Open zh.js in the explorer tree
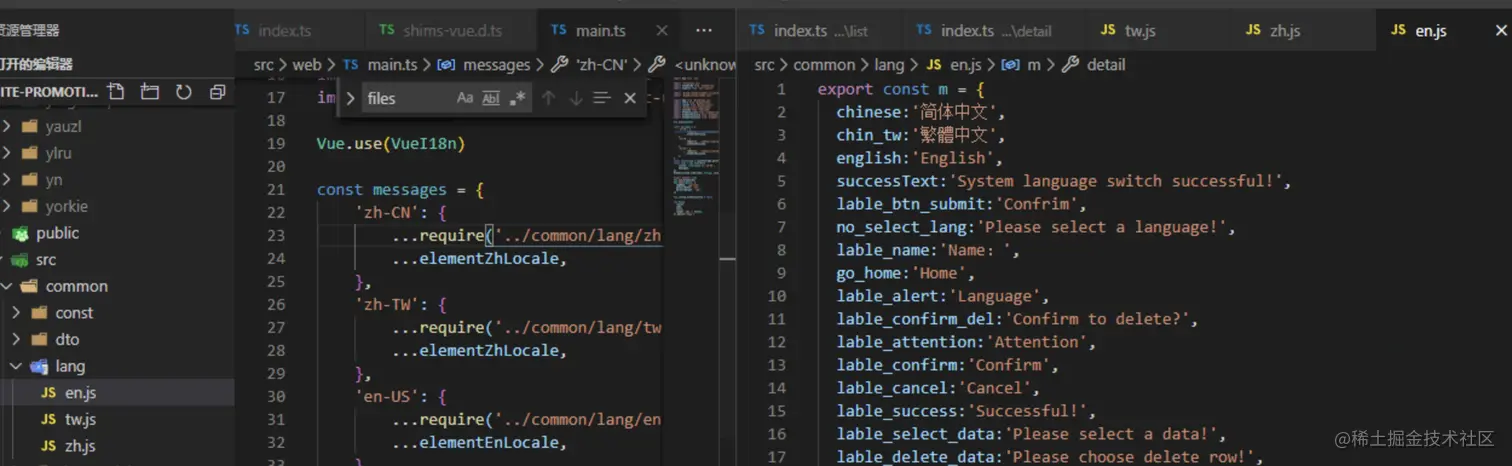Image resolution: width=1512 pixels, height=466 pixels. coord(117,446)
